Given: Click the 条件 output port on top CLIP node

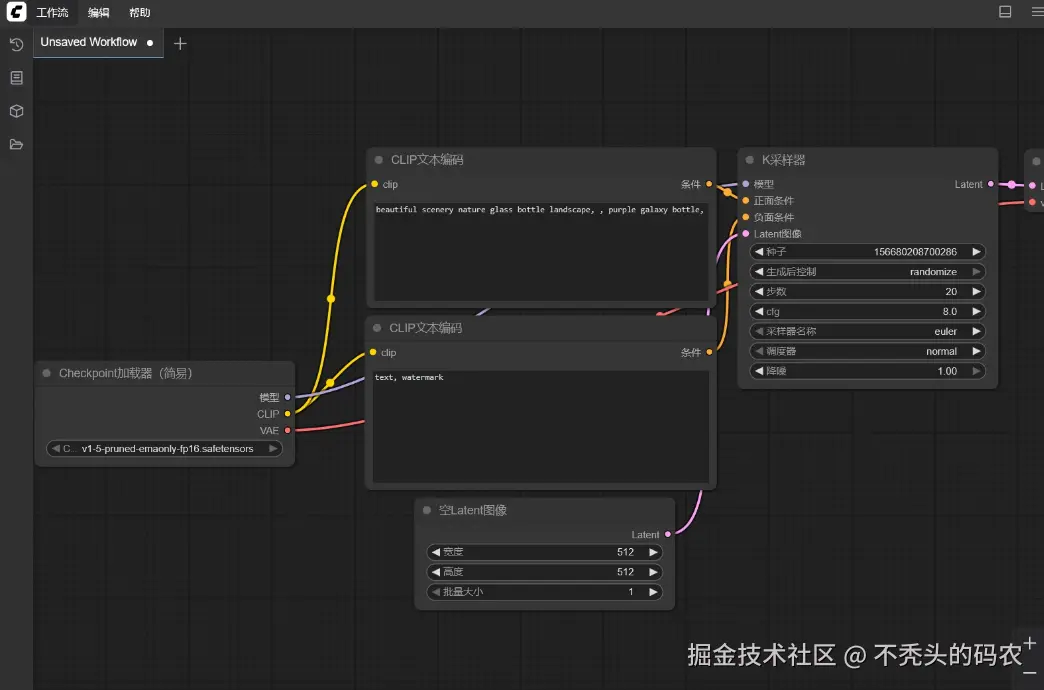Looking at the screenshot, I should pyautogui.click(x=709, y=184).
